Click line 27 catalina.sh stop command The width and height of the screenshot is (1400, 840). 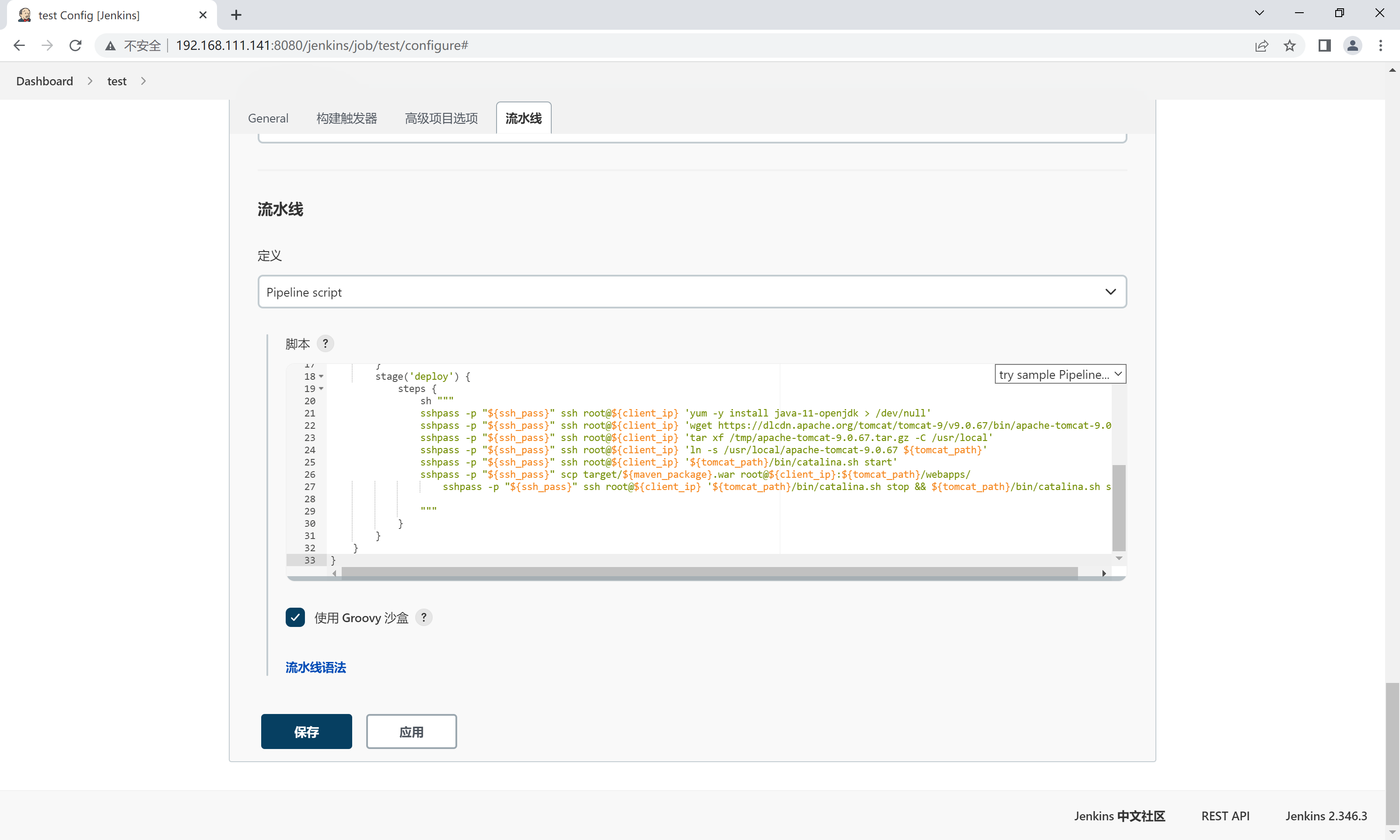pyautogui.click(x=777, y=487)
